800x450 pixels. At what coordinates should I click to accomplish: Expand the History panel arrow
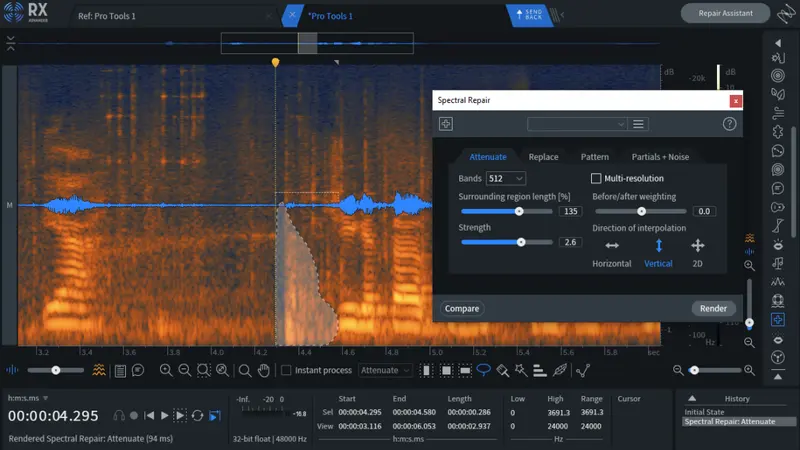pos(692,398)
